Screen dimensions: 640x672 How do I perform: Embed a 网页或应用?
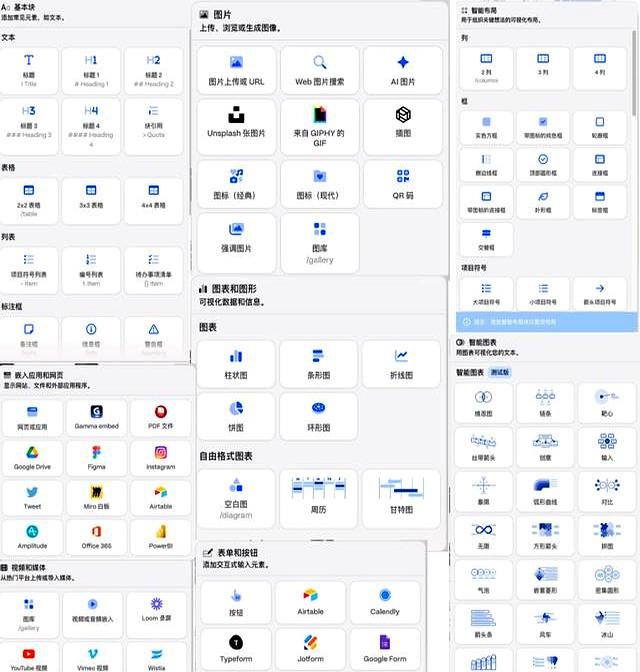(32, 418)
